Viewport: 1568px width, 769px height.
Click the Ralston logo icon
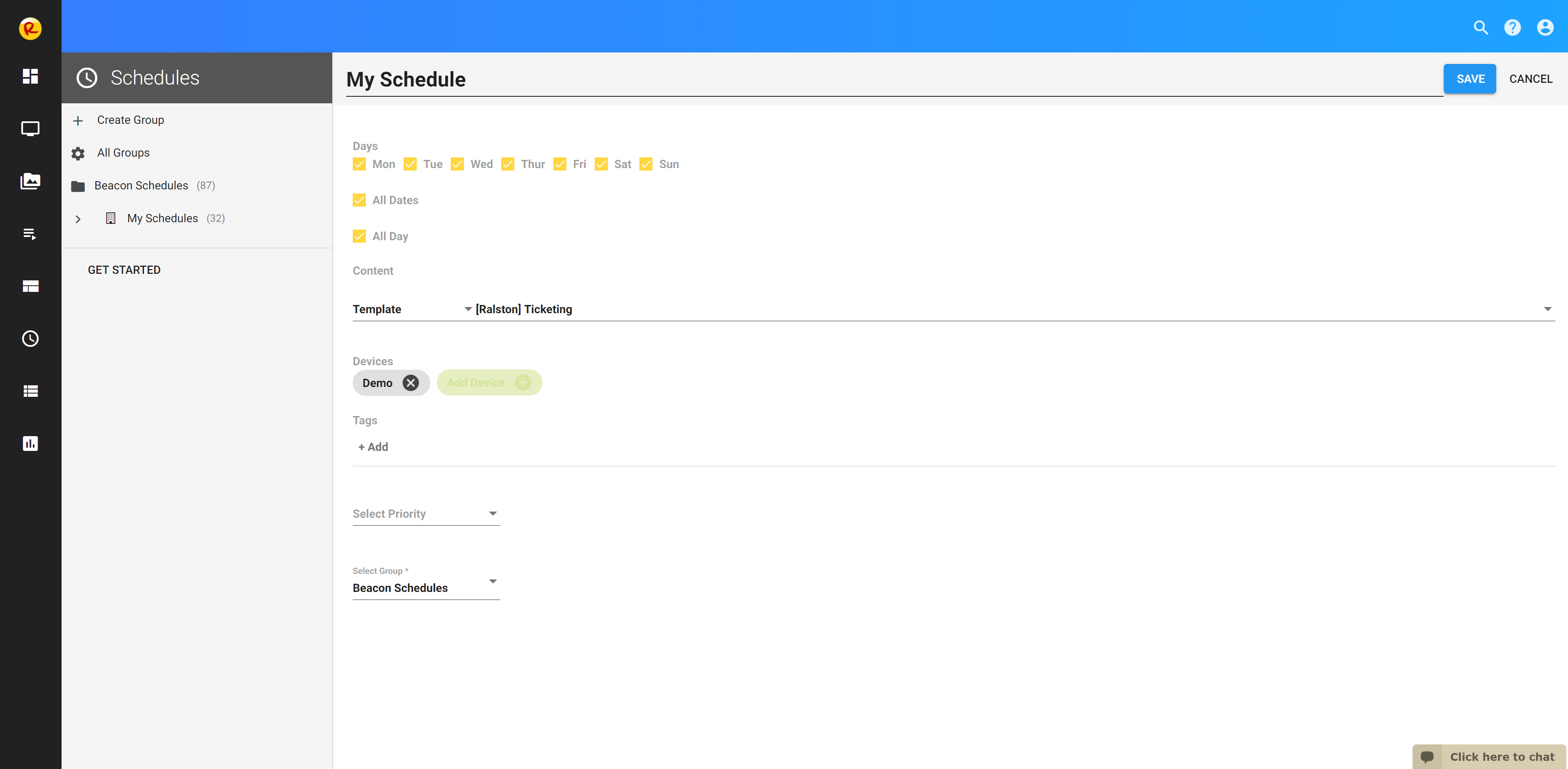[x=30, y=28]
